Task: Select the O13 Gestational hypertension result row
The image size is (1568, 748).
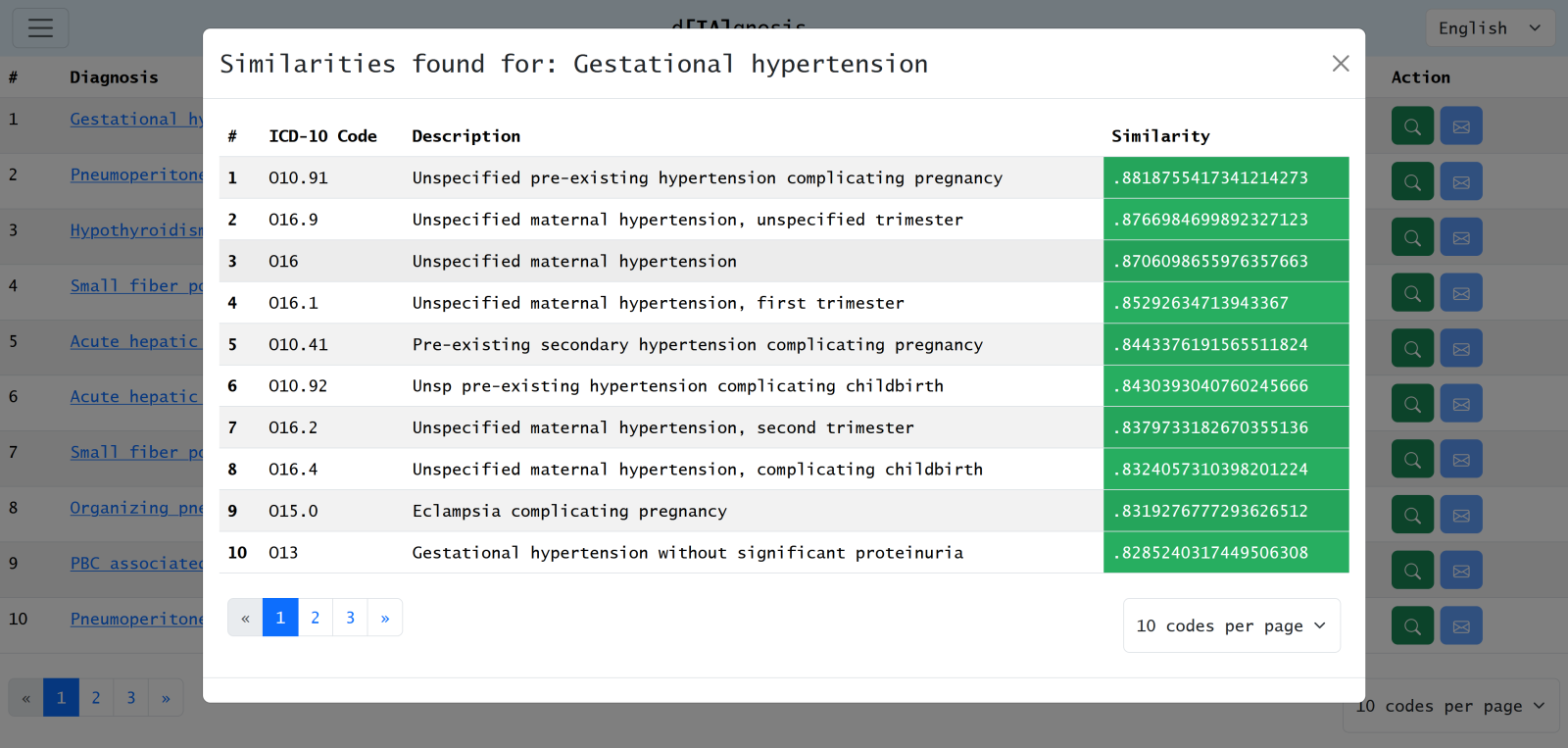Action: 686,553
